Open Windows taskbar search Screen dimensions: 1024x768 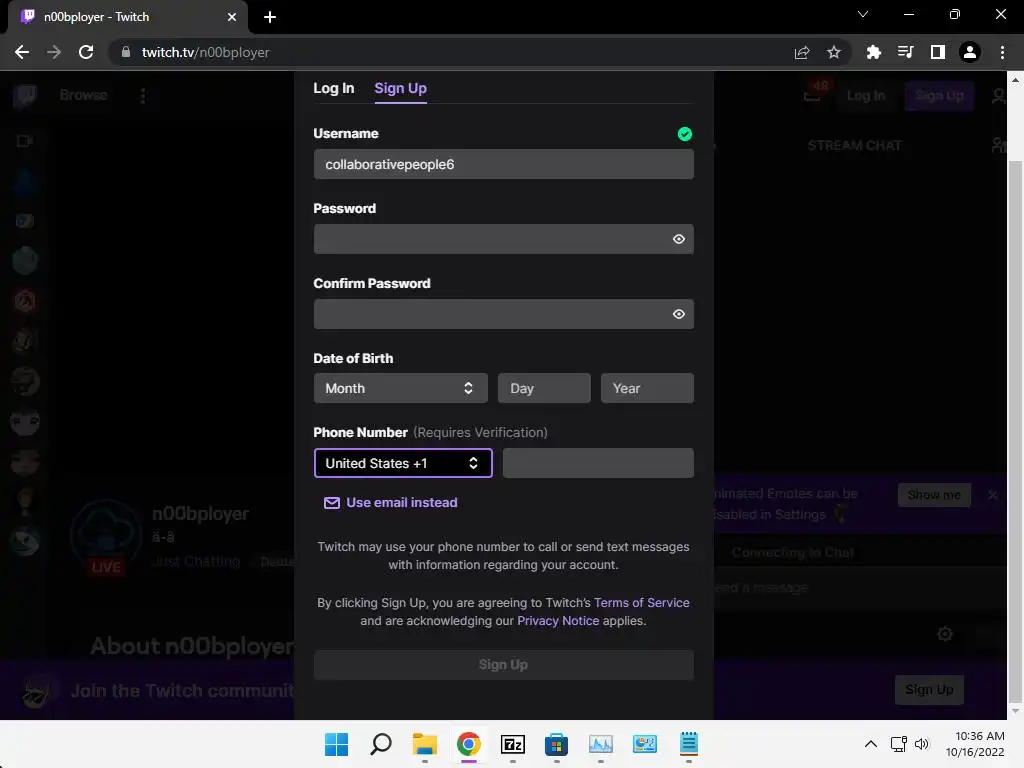(381, 744)
